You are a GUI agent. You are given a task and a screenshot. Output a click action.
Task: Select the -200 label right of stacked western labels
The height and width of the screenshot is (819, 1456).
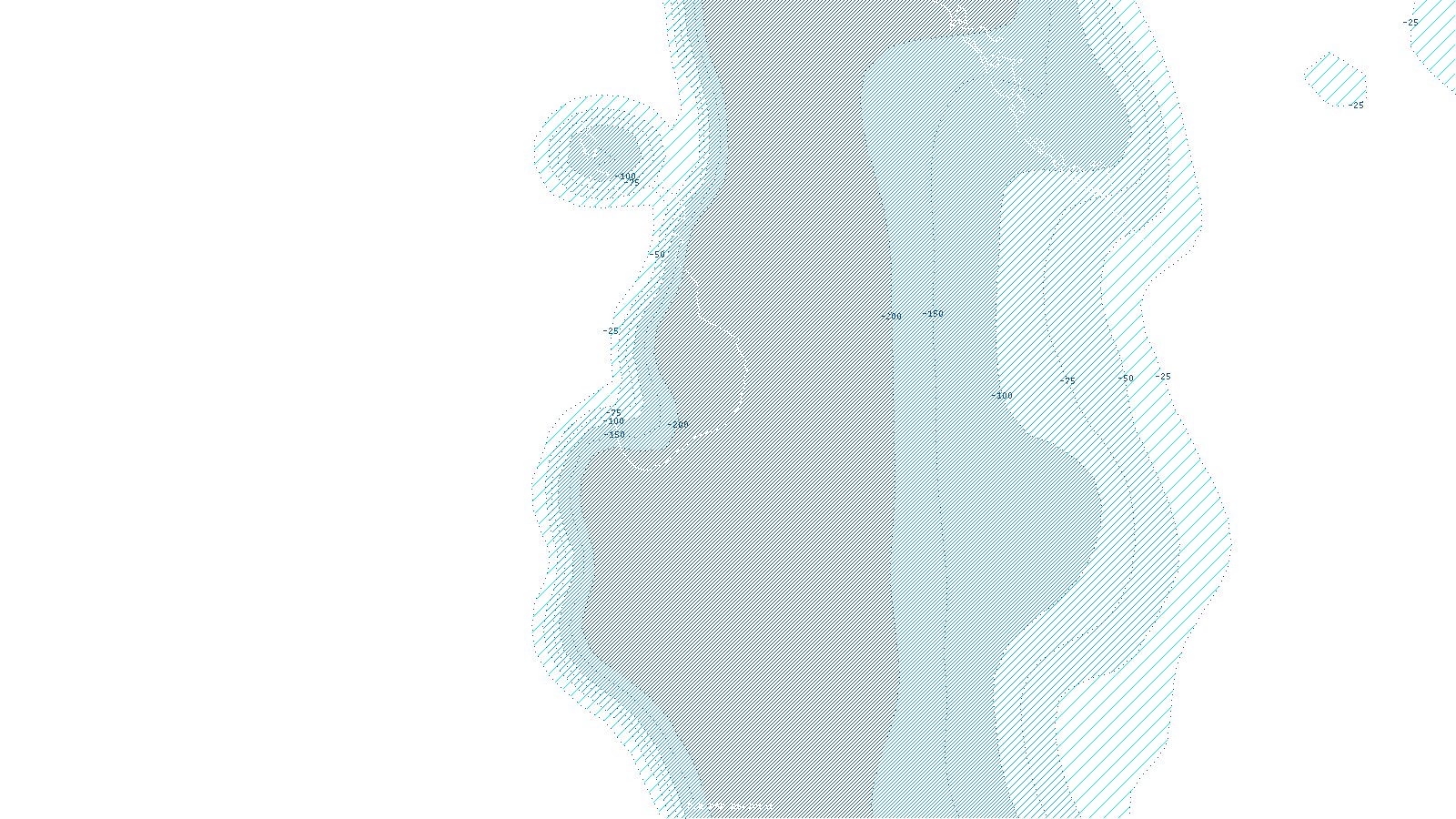[x=678, y=425]
